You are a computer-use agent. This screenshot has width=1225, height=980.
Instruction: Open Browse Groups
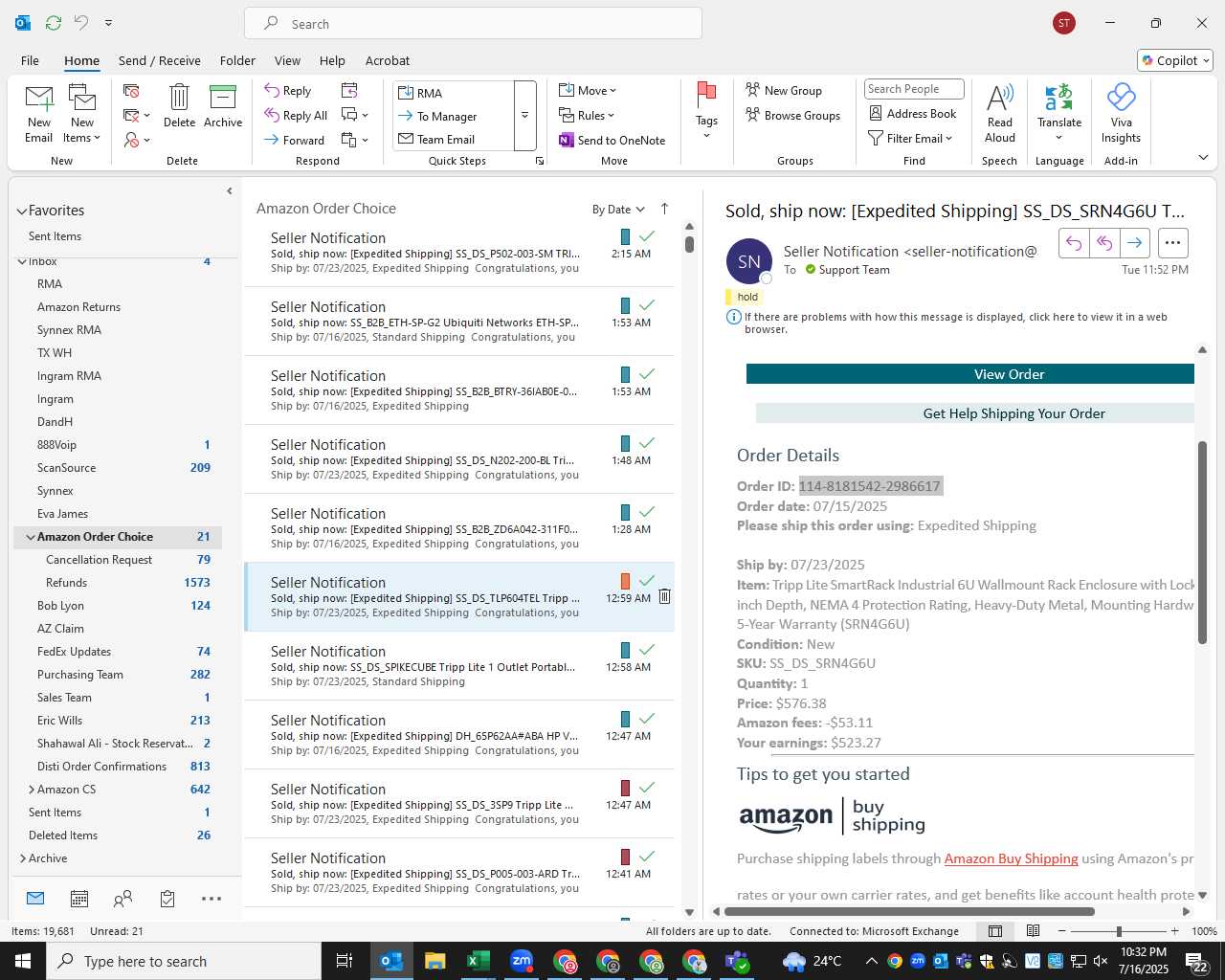(793, 116)
